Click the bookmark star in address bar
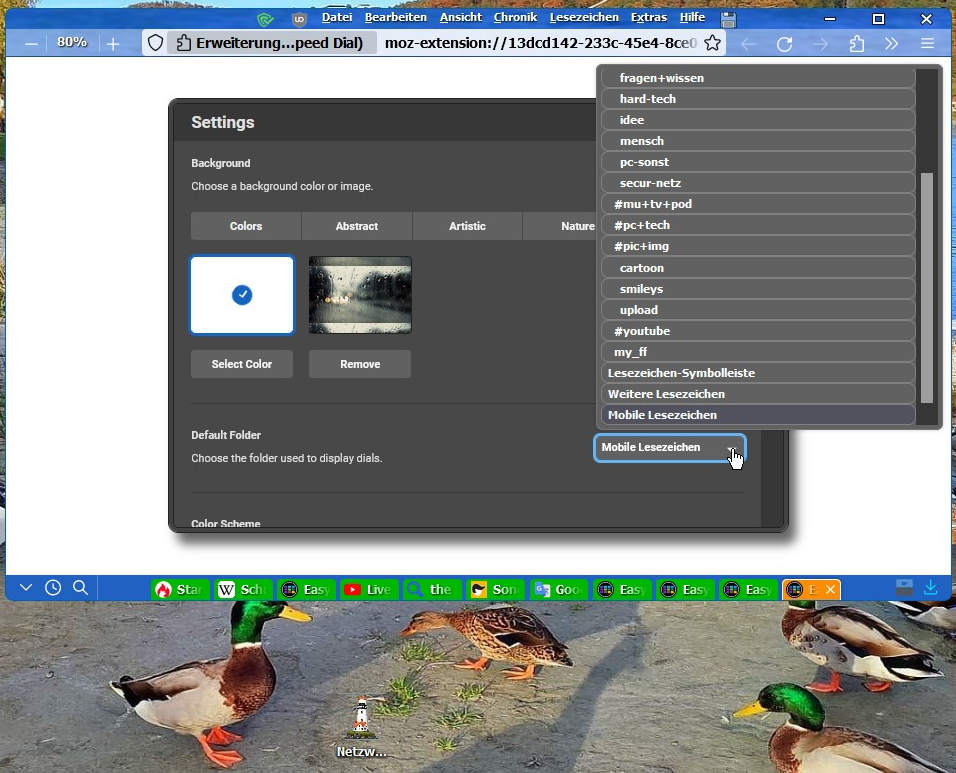Image resolution: width=956 pixels, height=773 pixels. click(x=712, y=43)
